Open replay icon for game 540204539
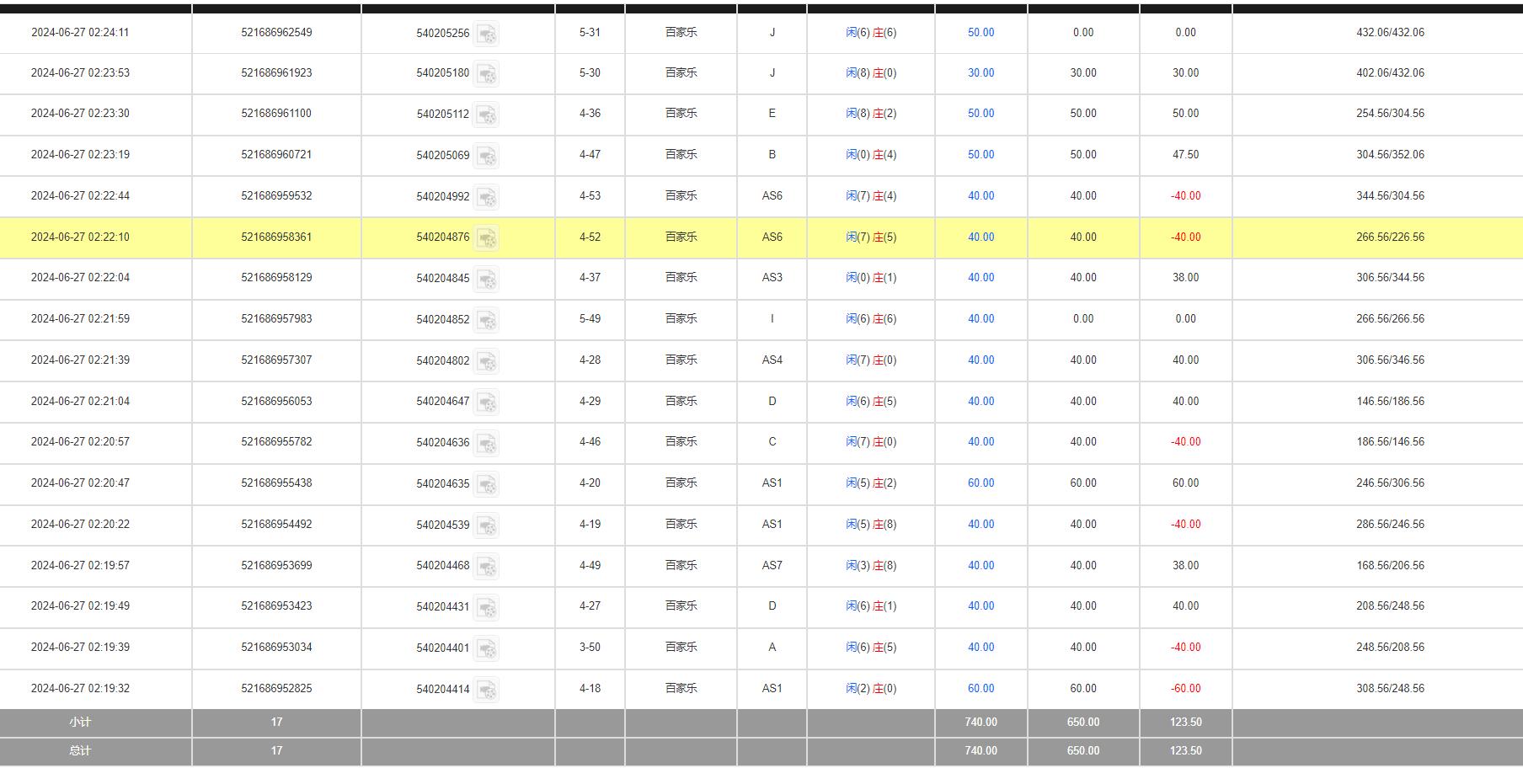1523x784 pixels. point(486,525)
